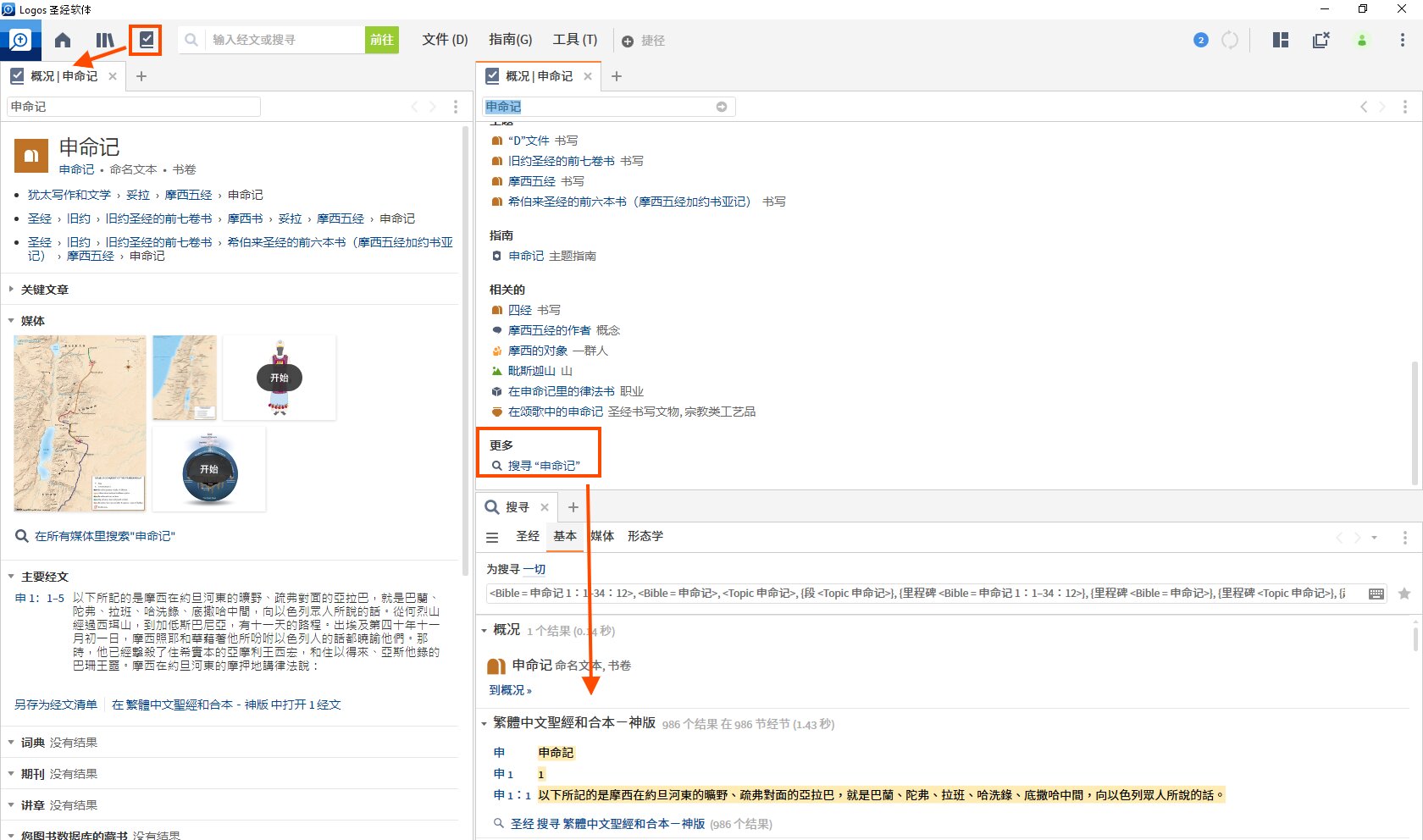Screen dimensions: 1423x840
Task: Switch to the 形态学 search tab
Action: pyautogui.click(x=645, y=536)
